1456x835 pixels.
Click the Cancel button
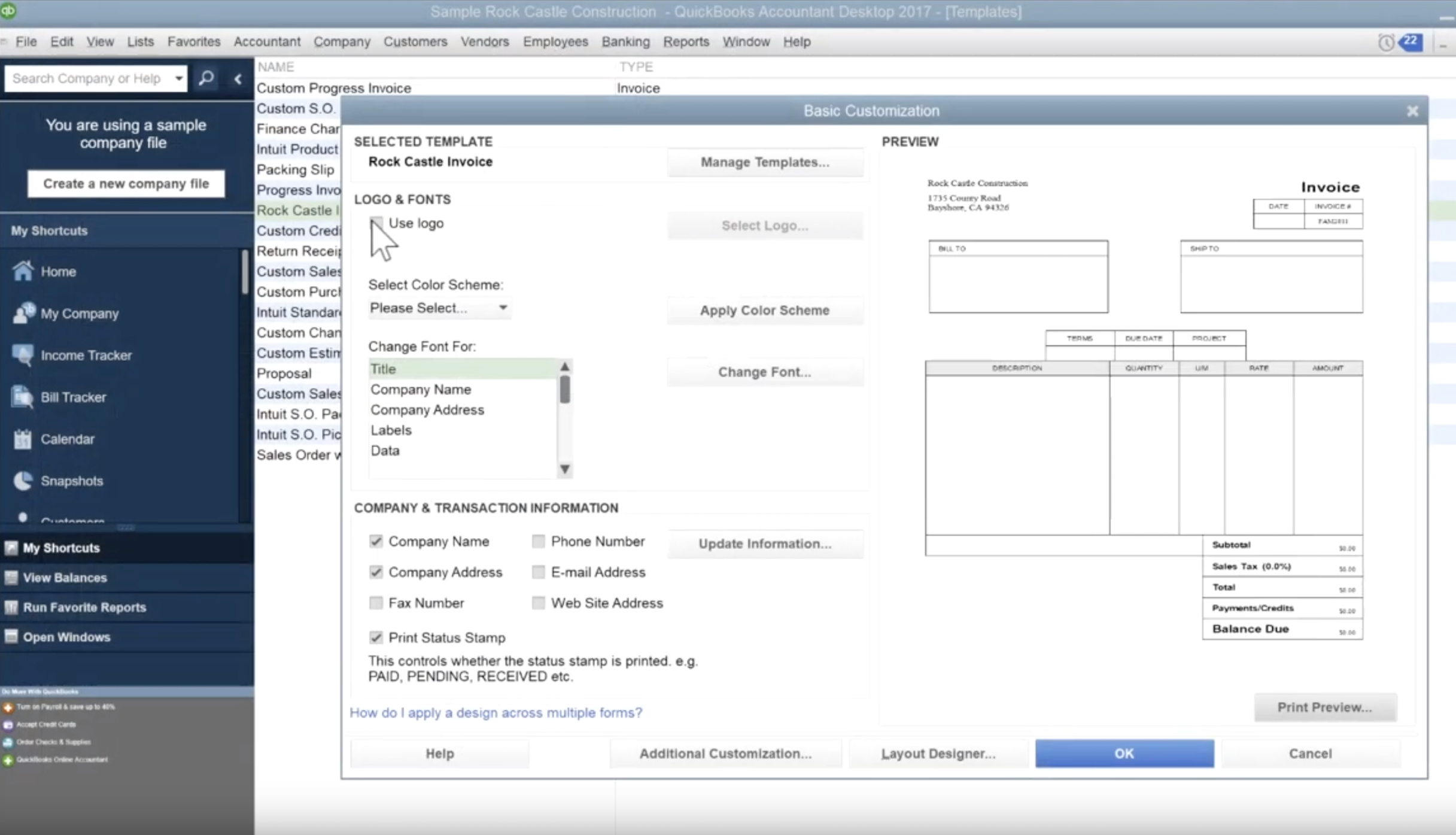click(x=1310, y=753)
